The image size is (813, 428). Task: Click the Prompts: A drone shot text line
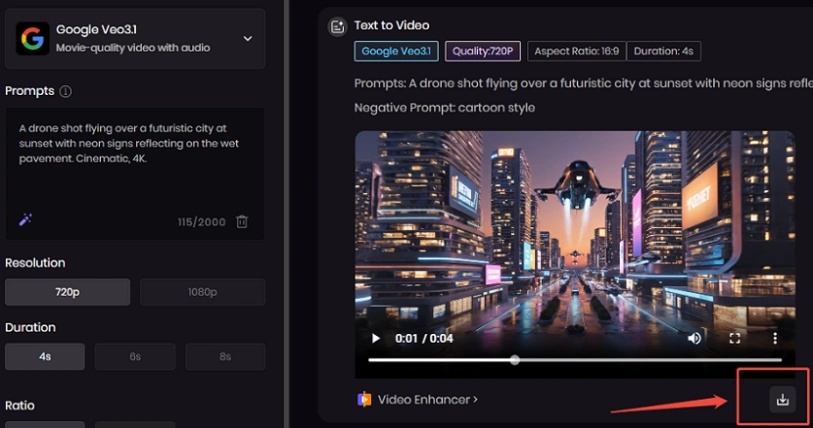click(583, 84)
